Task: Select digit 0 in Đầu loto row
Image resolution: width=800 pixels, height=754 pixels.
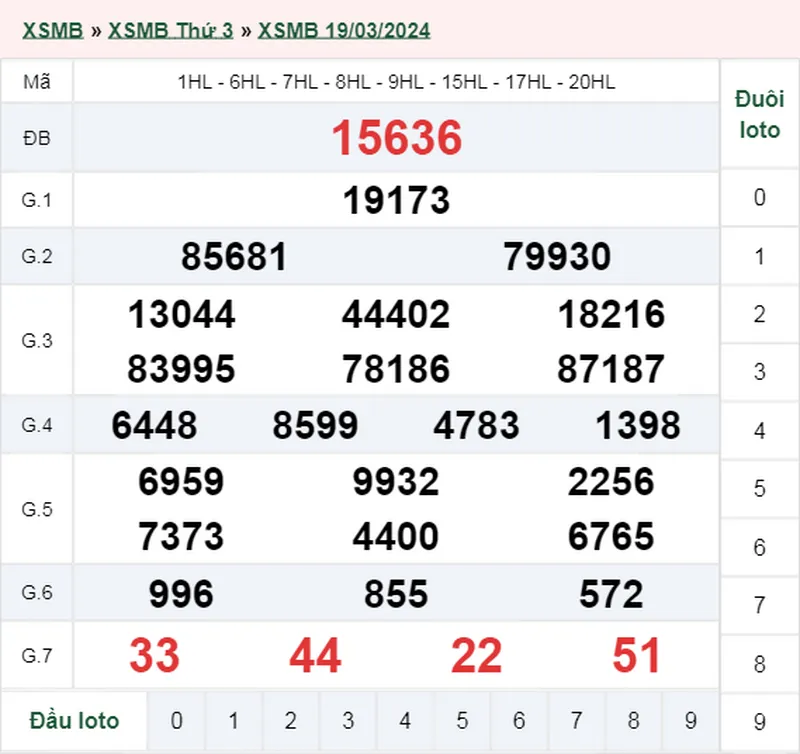Action: click(x=176, y=720)
